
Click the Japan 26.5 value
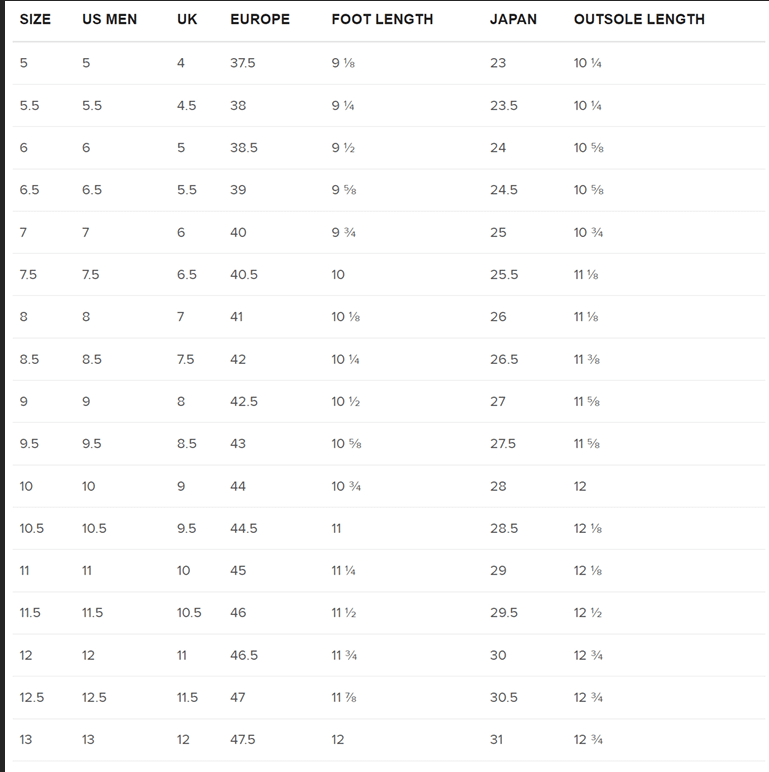[504, 359]
